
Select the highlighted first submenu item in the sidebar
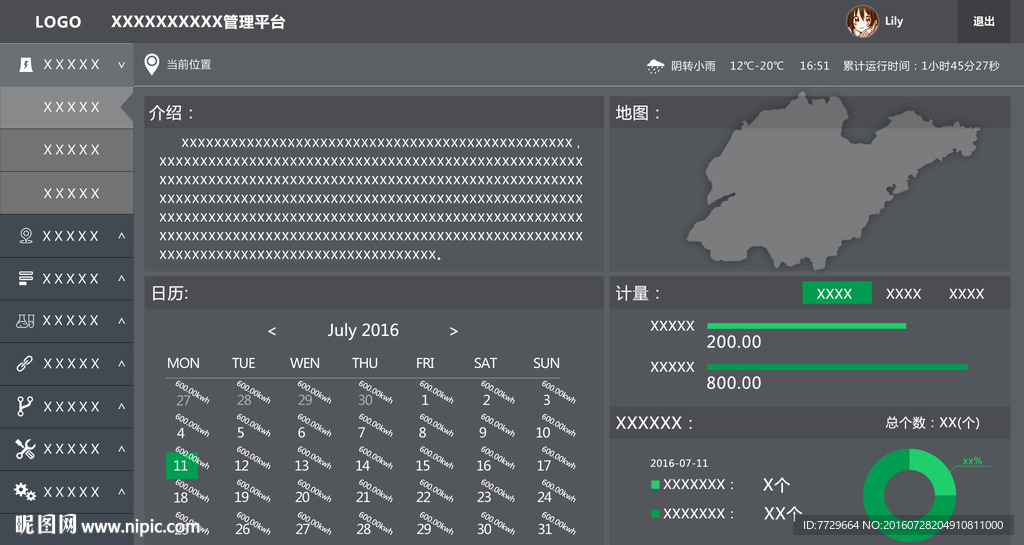(66, 107)
